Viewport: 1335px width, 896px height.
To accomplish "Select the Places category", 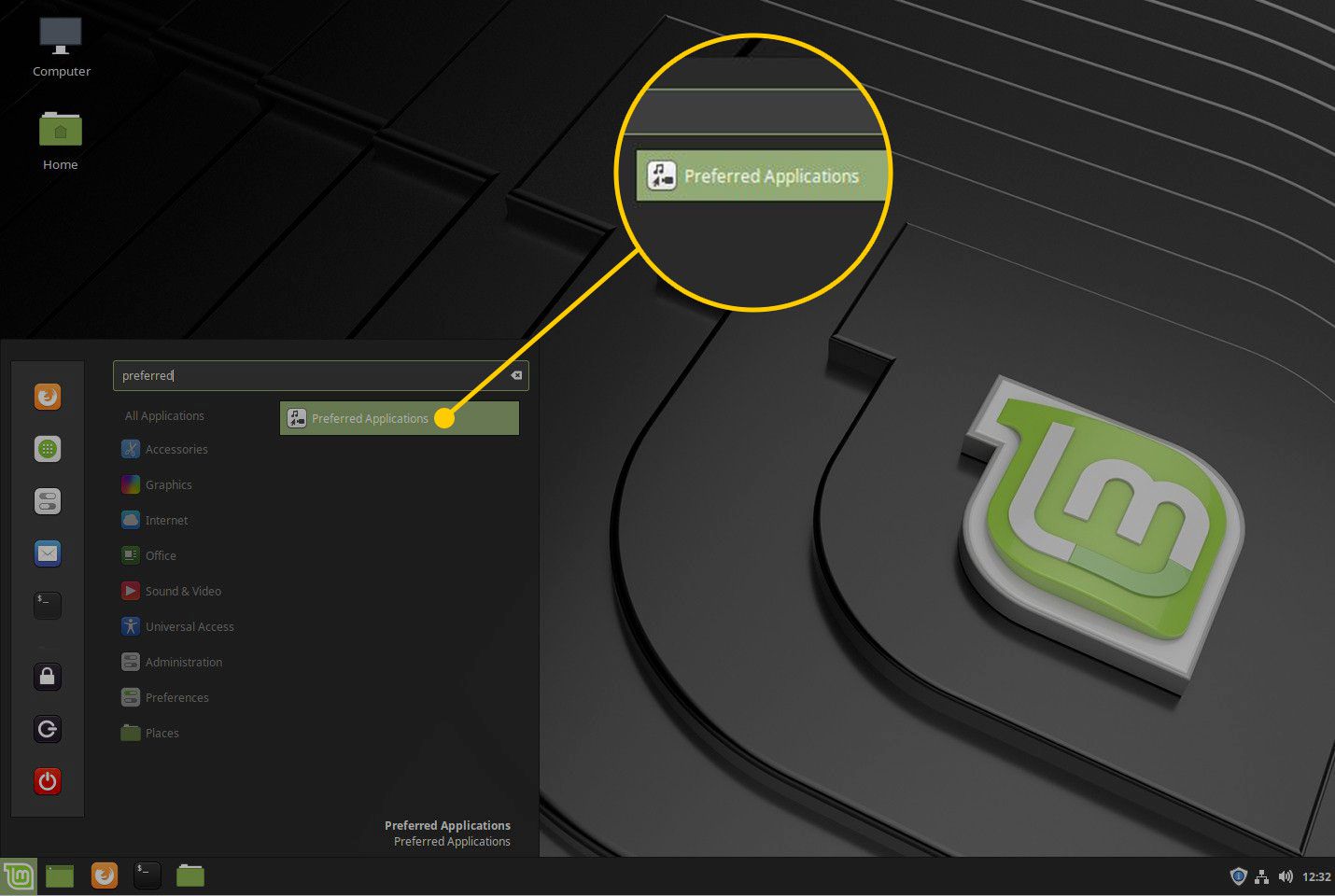I will (x=149, y=734).
